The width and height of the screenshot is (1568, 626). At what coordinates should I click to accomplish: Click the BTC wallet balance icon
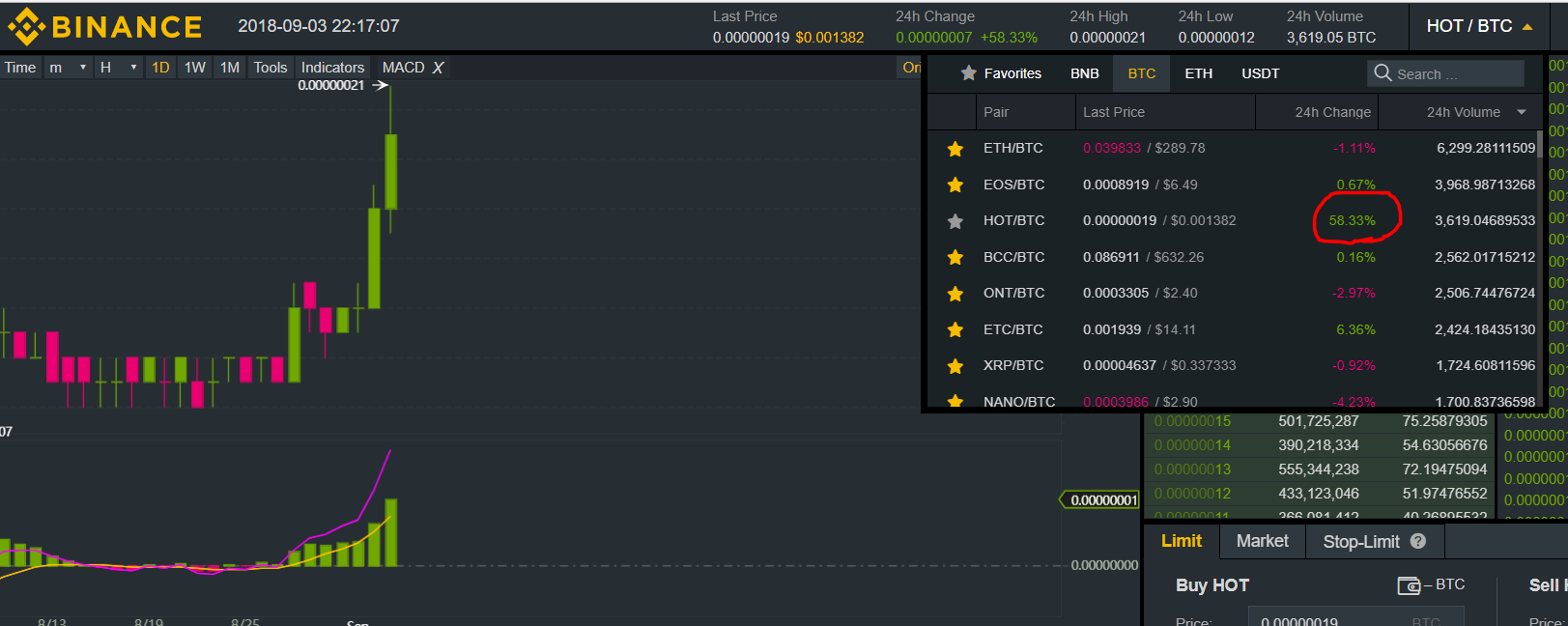[1409, 585]
